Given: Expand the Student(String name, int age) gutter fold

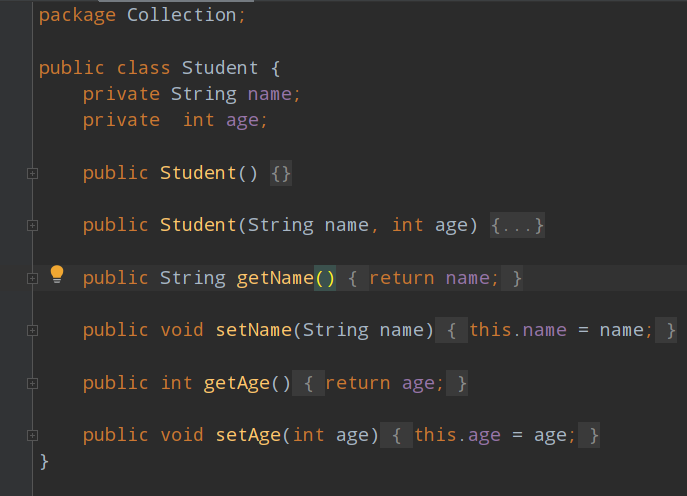Looking at the screenshot, I should [32, 226].
